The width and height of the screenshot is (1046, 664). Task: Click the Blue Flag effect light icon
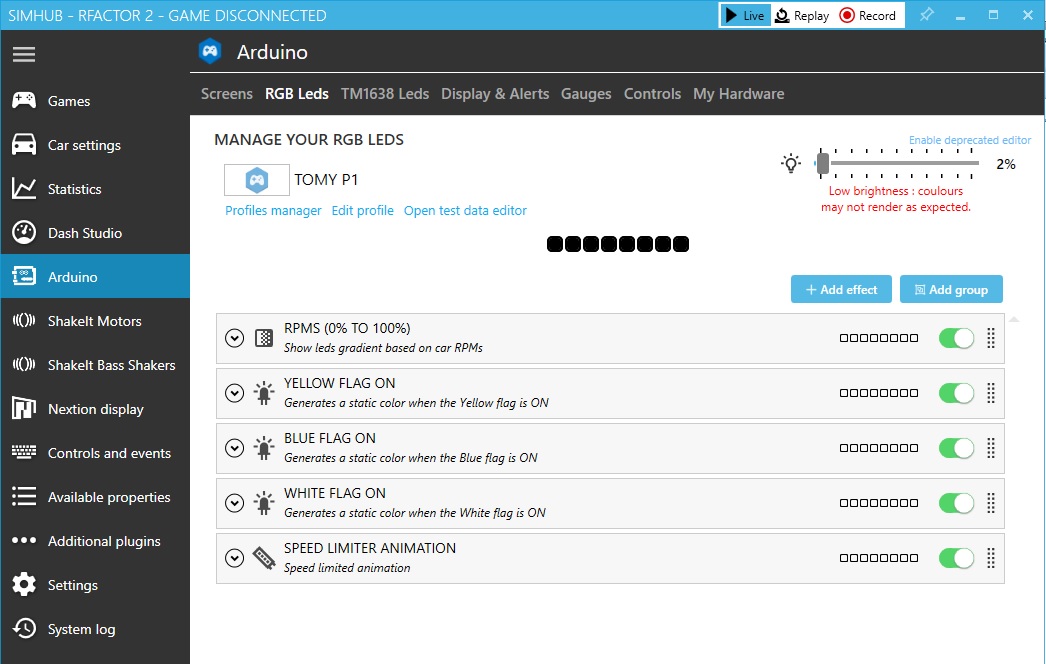(264, 448)
